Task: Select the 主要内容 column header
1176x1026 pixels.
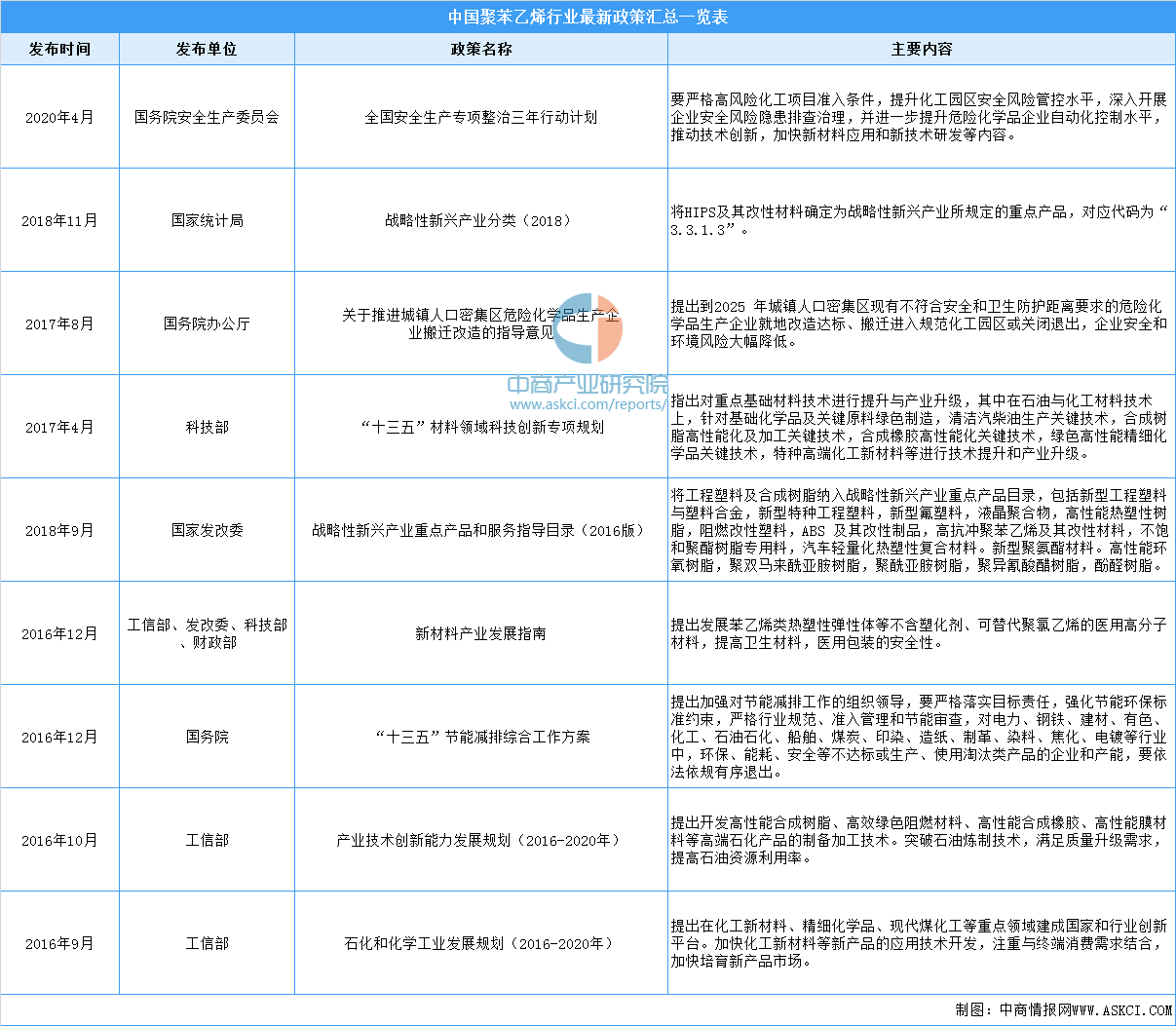Action: click(921, 50)
